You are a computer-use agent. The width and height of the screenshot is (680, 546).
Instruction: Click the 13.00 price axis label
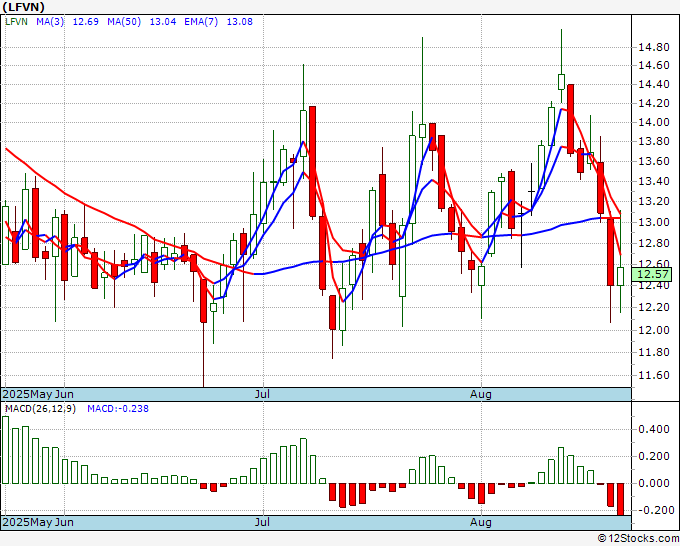[x=654, y=222]
